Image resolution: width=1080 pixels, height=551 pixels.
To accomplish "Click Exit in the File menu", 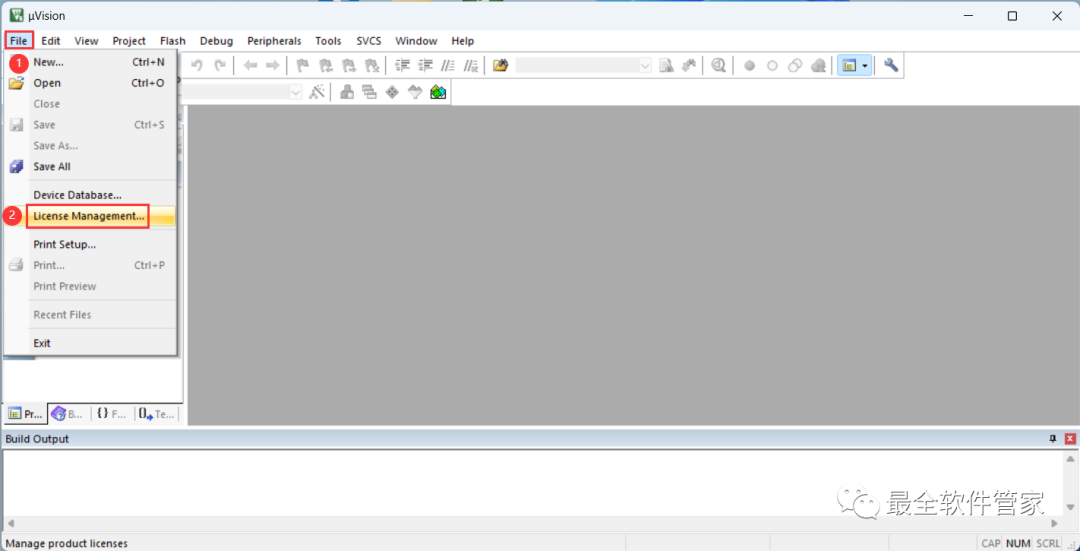I will 42,343.
